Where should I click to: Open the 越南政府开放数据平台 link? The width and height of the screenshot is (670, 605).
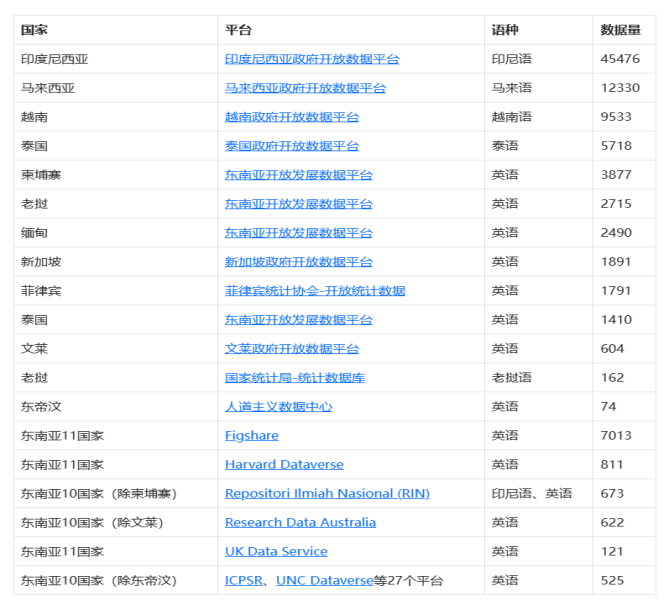click(292, 117)
